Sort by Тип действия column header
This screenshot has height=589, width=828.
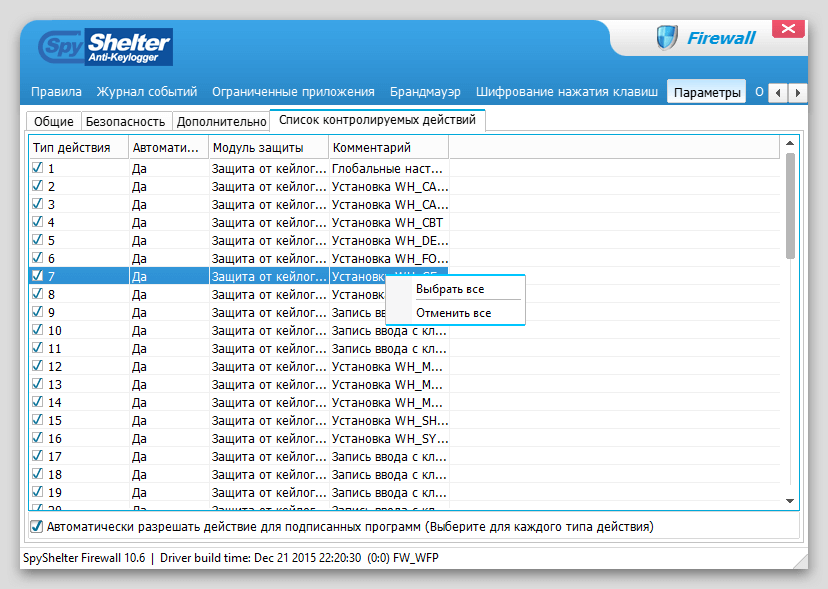[79, 147]
